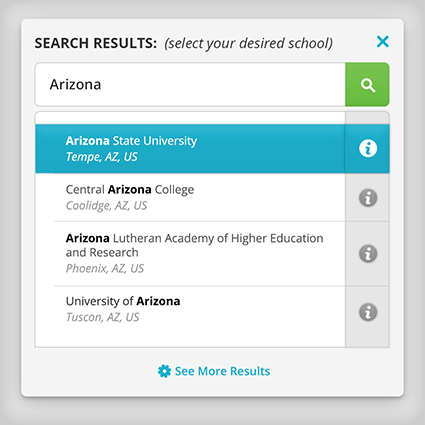This screenshot has width=425, height=425.
Task: Click the Tempe, AZ, US location text
Action: (101, 157)
